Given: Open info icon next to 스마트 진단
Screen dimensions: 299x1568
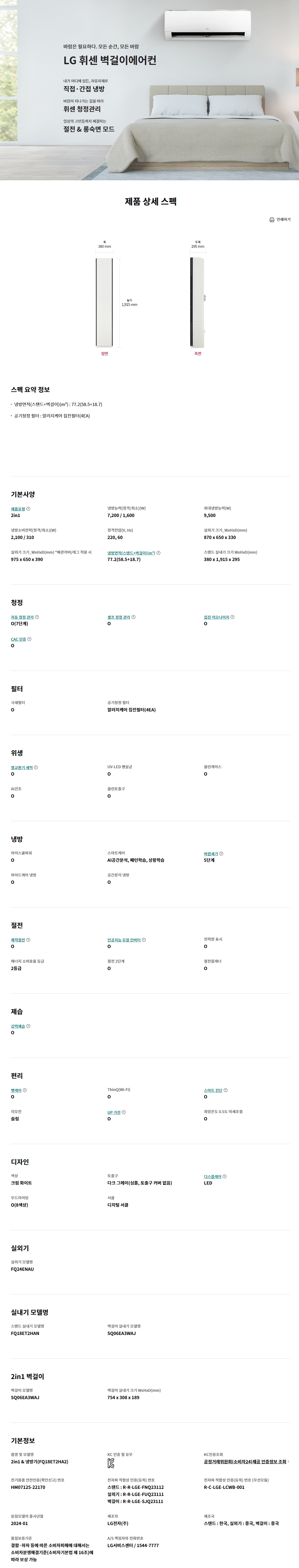Looking at the screenshot, I should (x=226, y=1090).
